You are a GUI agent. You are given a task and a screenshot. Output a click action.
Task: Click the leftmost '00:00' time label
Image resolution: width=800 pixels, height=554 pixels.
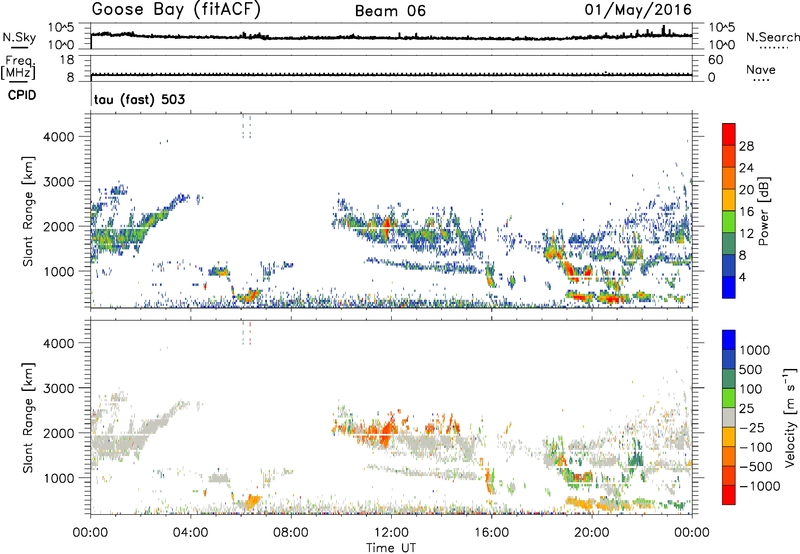coord(90,533)
